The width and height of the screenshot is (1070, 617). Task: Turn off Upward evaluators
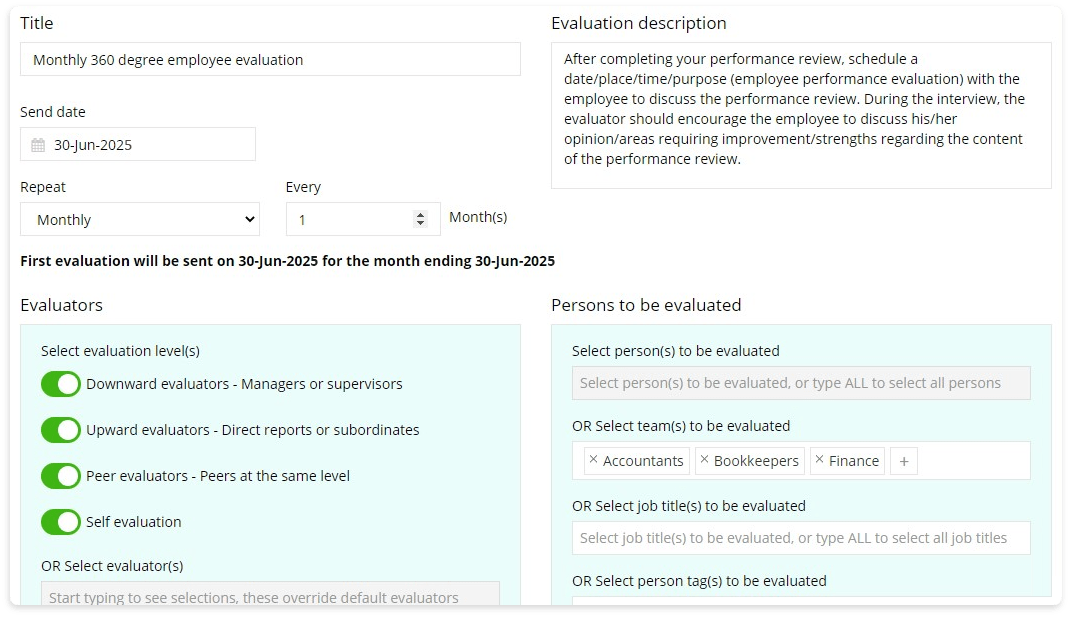point(60,430)
